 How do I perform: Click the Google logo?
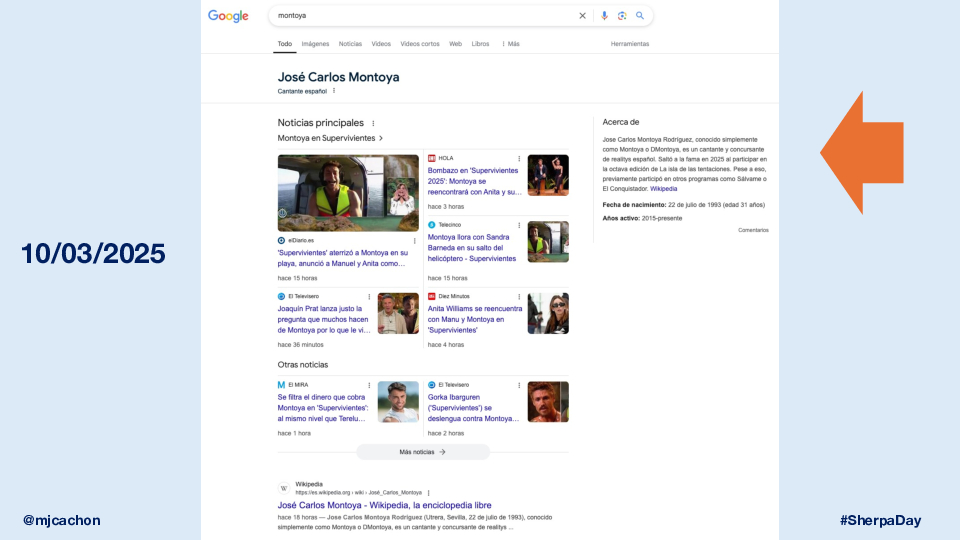coord(228,16)
